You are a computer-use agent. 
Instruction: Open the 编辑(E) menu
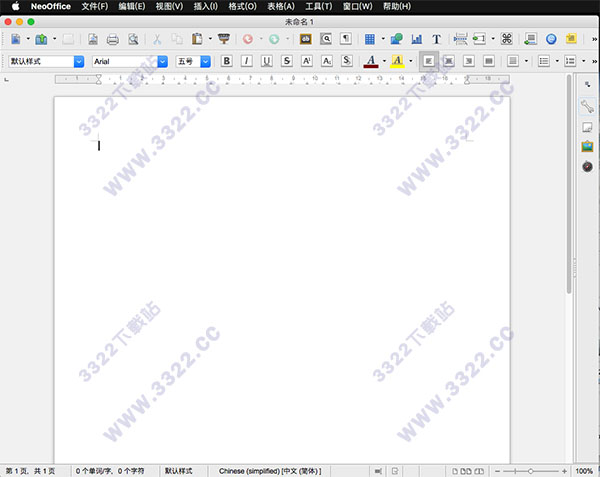click(132, 7)
